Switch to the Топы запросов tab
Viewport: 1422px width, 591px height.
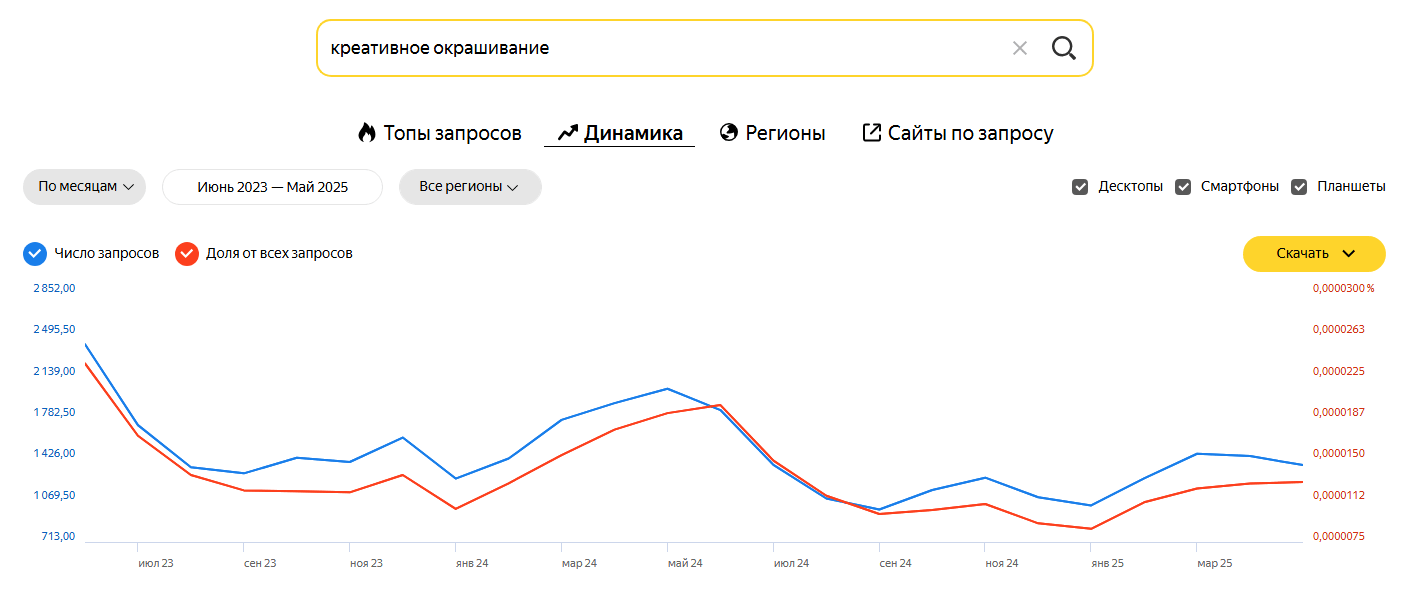tap(452, 133)
